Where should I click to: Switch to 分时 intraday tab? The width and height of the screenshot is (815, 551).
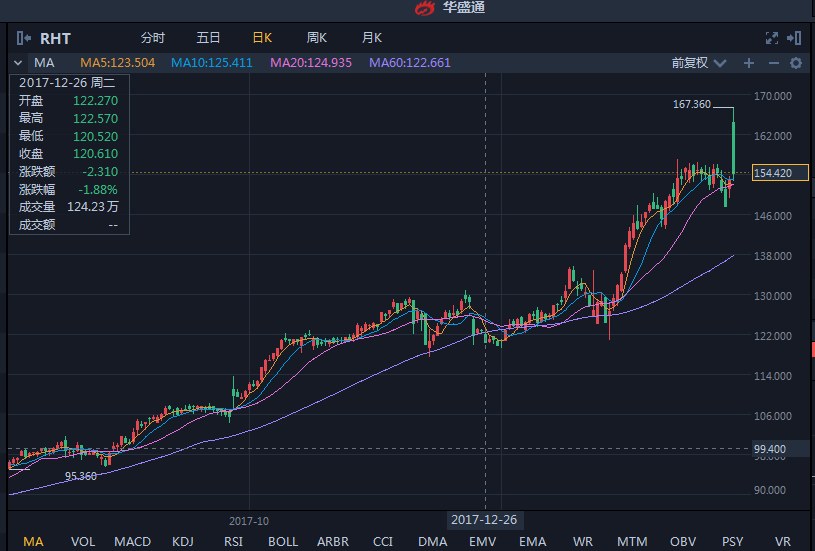[153, 38]
